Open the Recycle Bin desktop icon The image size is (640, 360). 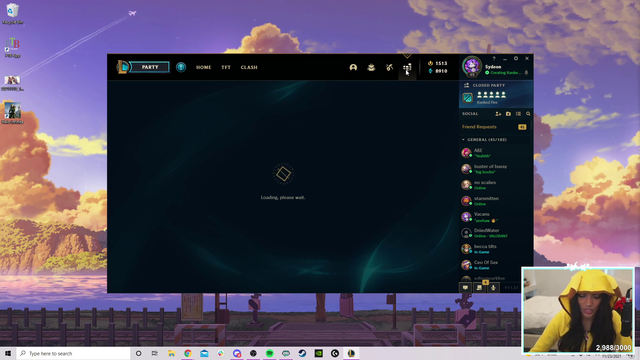pos(12,14)
